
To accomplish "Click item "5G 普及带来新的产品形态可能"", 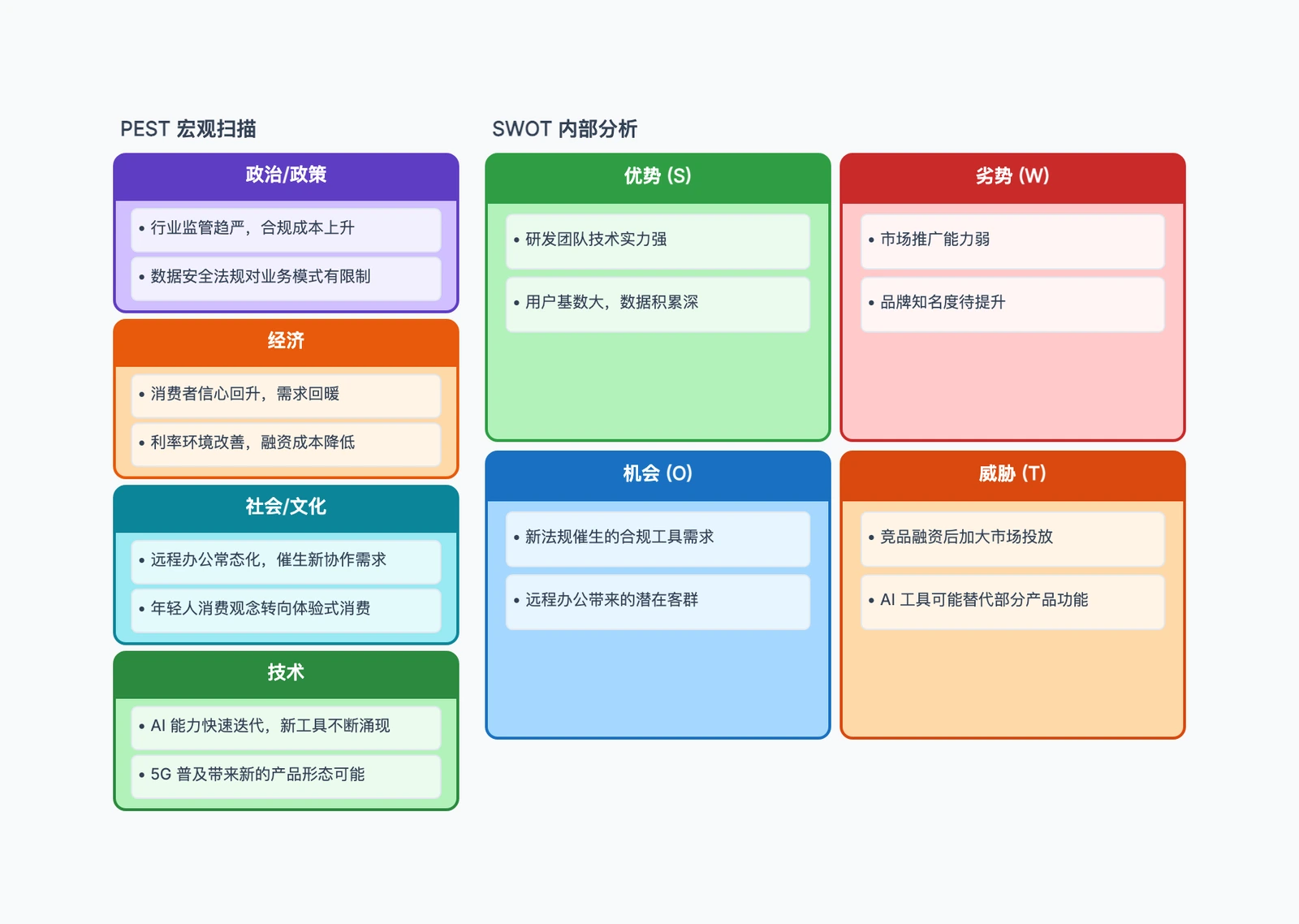I will click(x=286, y=775).
